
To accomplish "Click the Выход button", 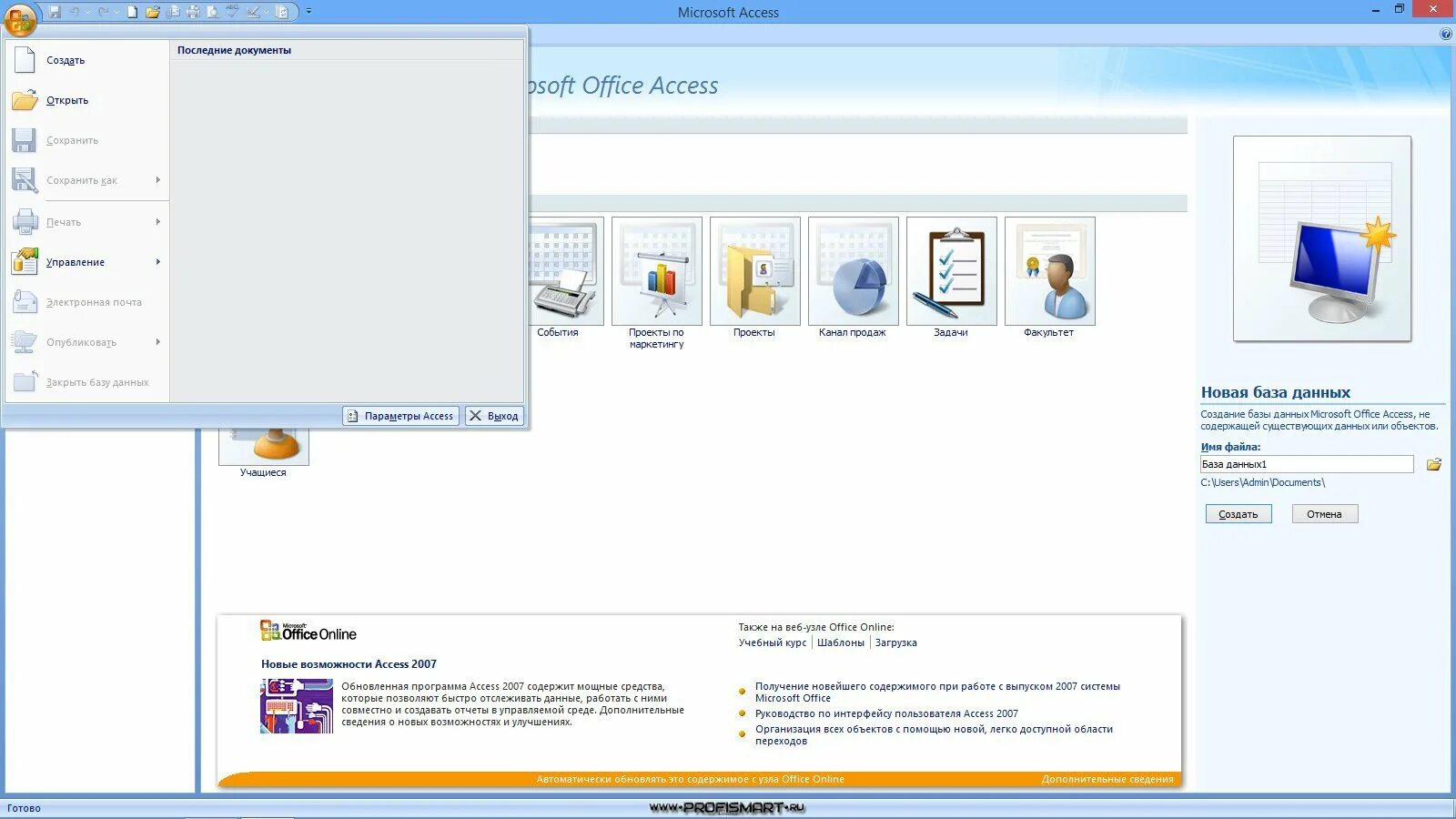I will [x=494, y=416].
